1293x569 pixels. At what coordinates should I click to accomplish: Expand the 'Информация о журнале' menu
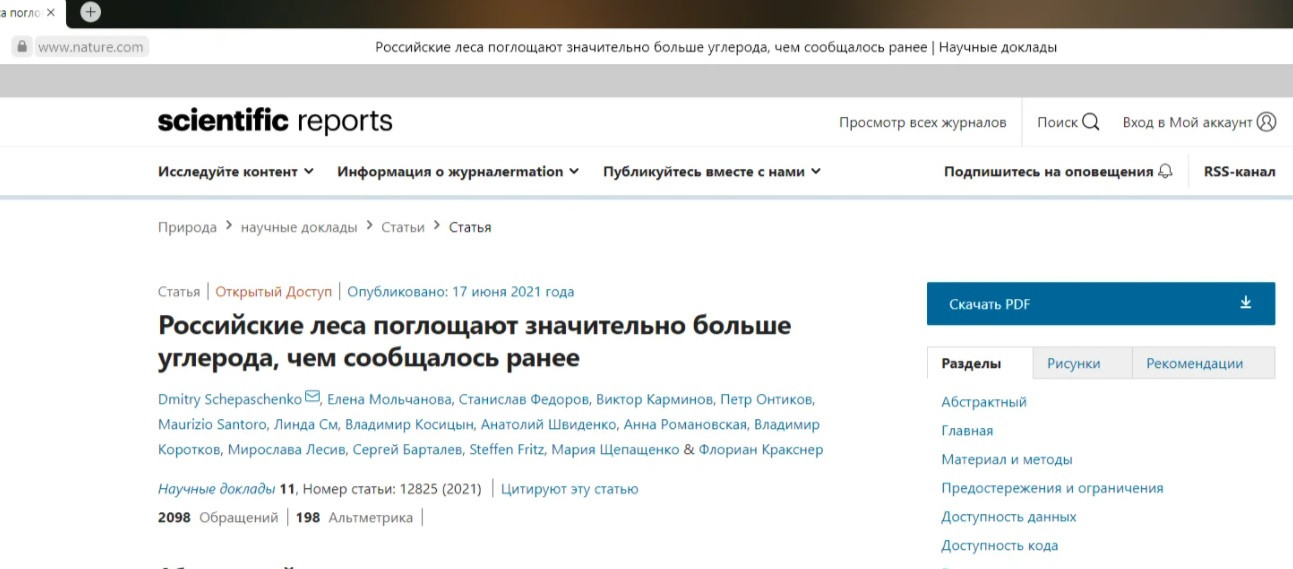pos(458,171)
